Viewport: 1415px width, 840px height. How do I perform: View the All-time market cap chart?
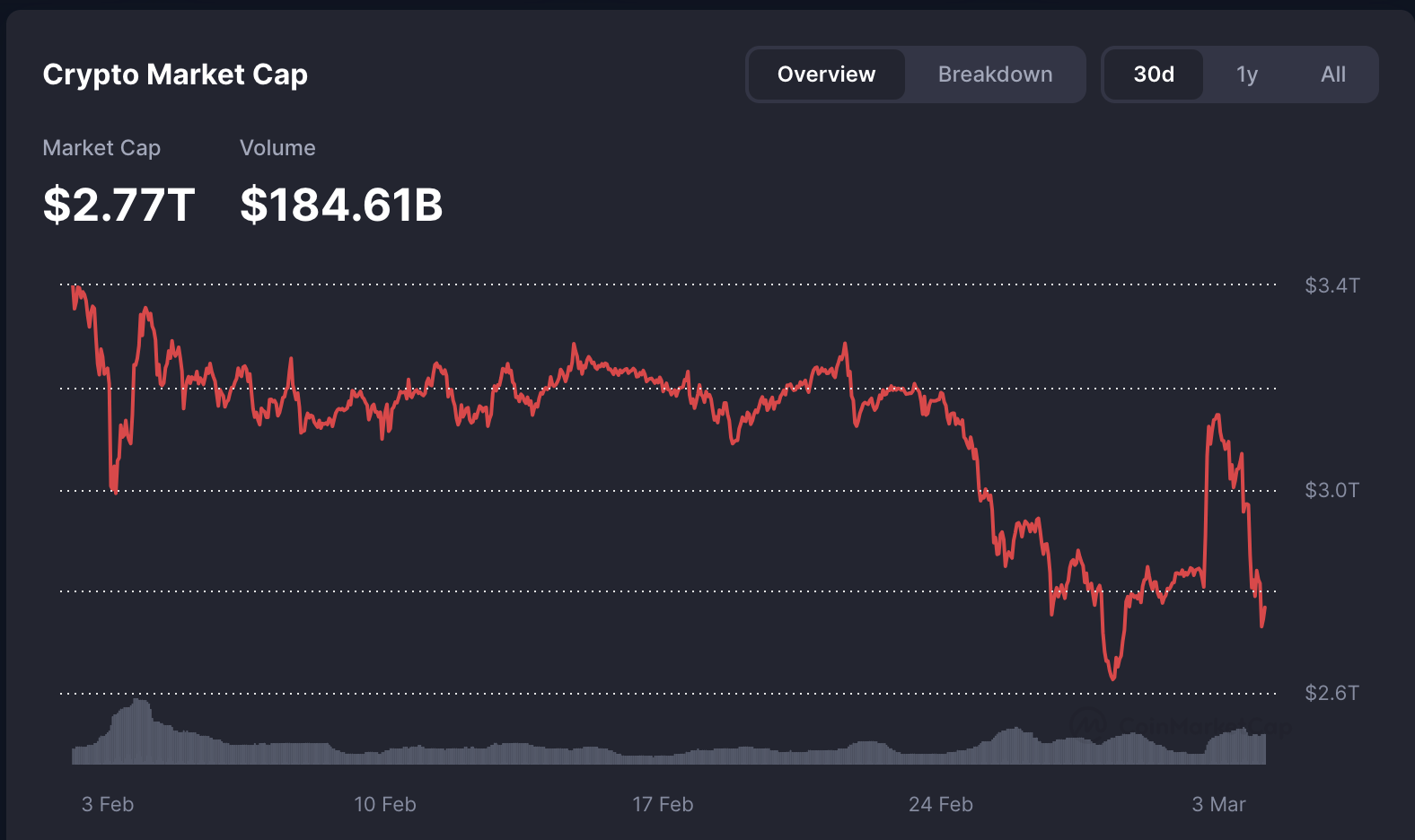click(1333, 74)
